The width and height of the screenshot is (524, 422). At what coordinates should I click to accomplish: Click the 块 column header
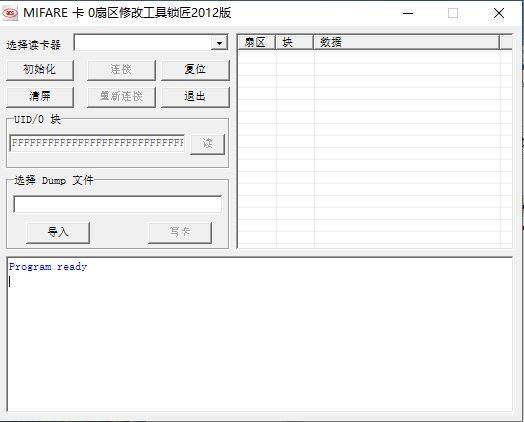(x=294, y=42)
